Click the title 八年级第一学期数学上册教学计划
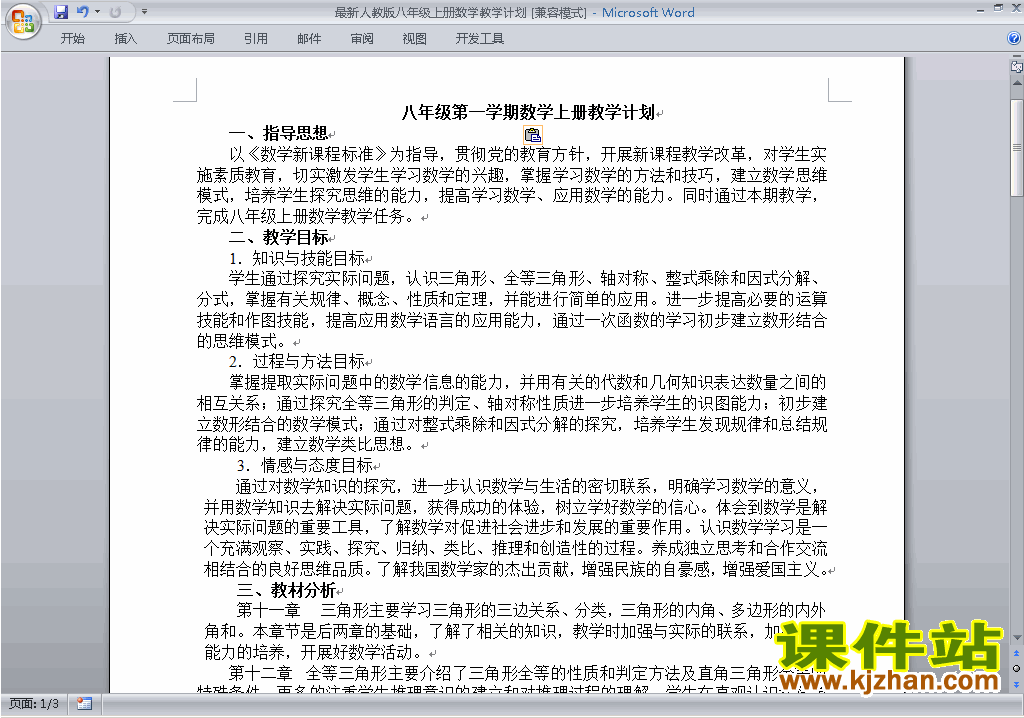Screen dimensions: 1024x718 (x=528, y=112)
